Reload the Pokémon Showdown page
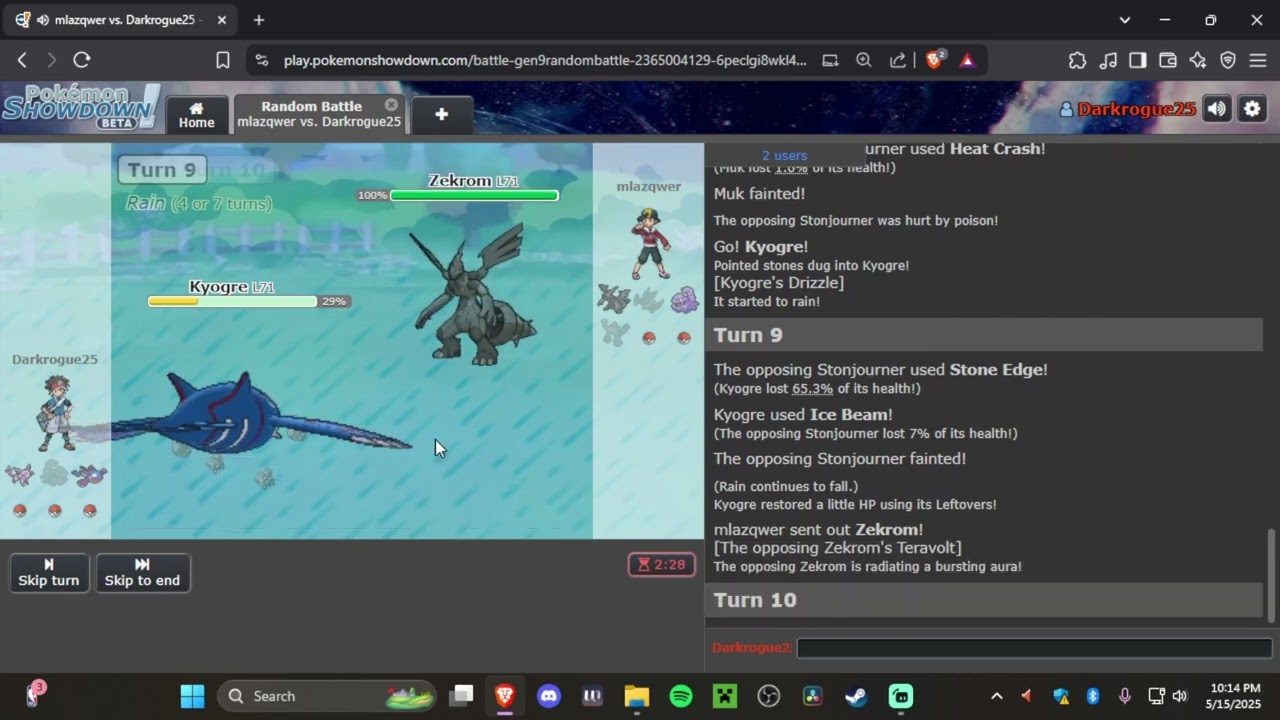 tap(82, 60)
